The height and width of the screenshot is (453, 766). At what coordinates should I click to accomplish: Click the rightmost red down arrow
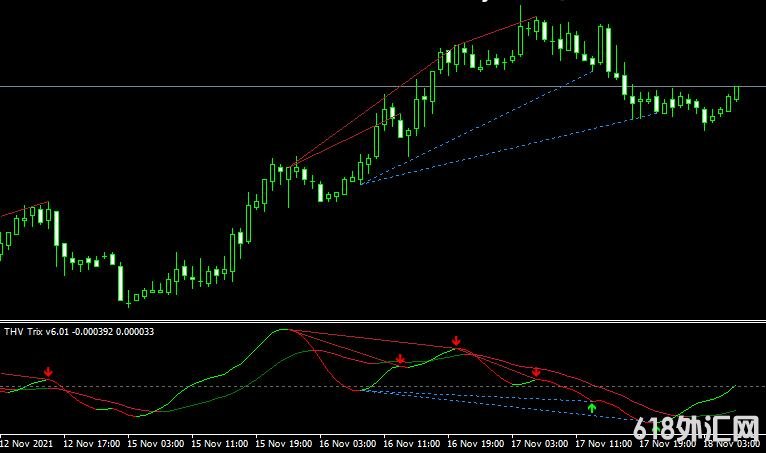click(536, 372)
